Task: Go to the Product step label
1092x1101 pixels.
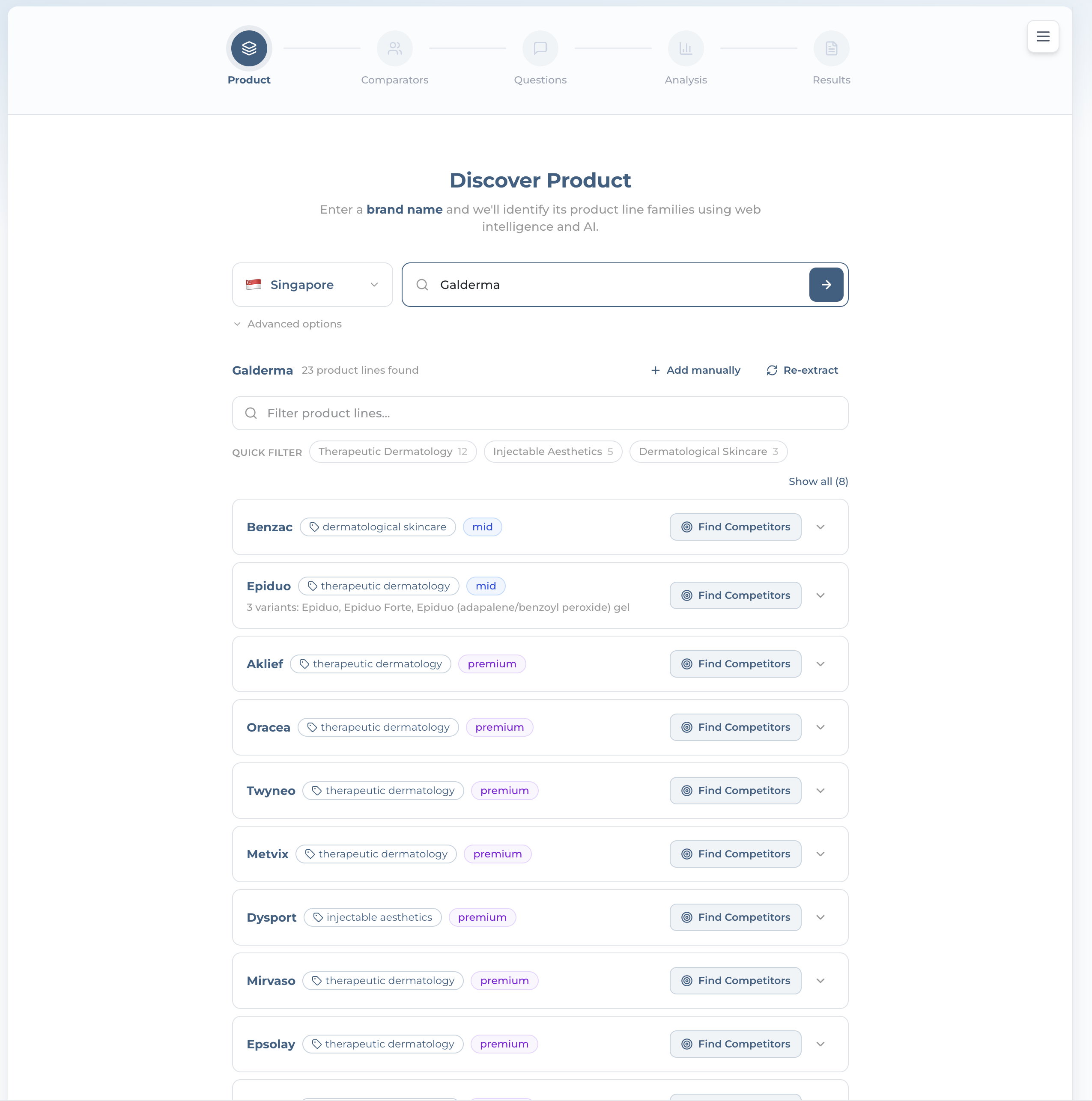Action: (249, 80)
